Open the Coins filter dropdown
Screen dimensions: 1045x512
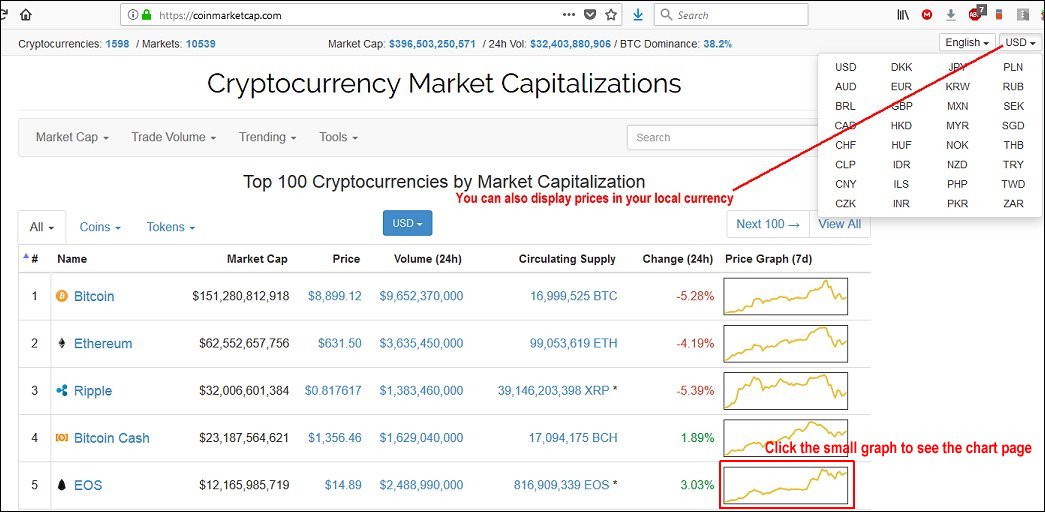pyautogui.click(x=100, y=227)
